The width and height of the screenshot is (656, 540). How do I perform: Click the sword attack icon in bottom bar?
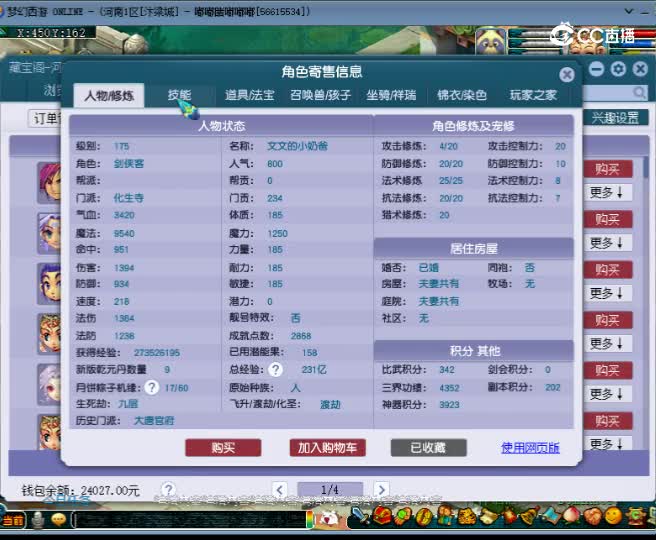(360, 515)
